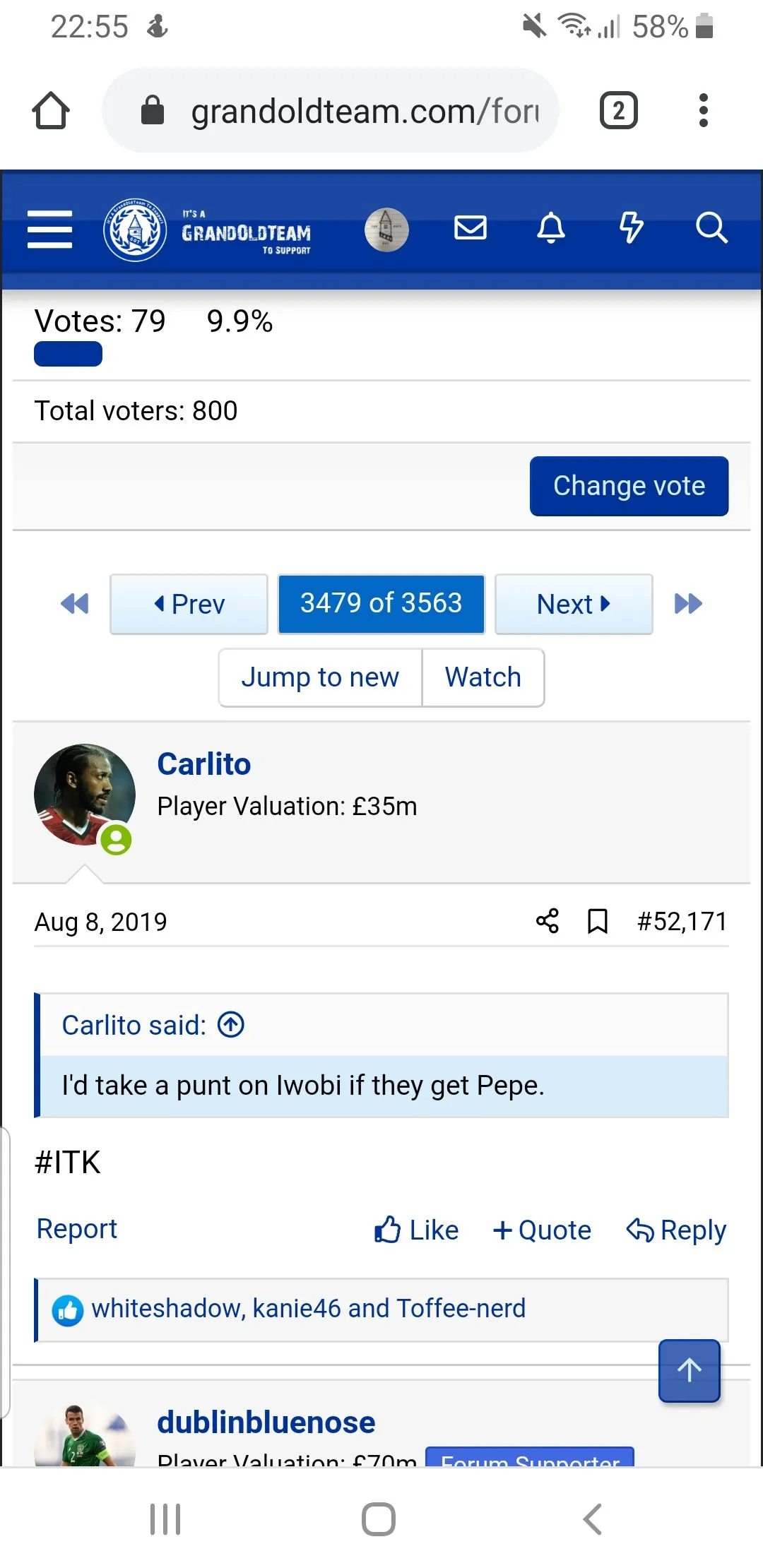Tap the share icon on Carlito's post
This screenshot has width=763, height=1568.
(x=548, y=921)
